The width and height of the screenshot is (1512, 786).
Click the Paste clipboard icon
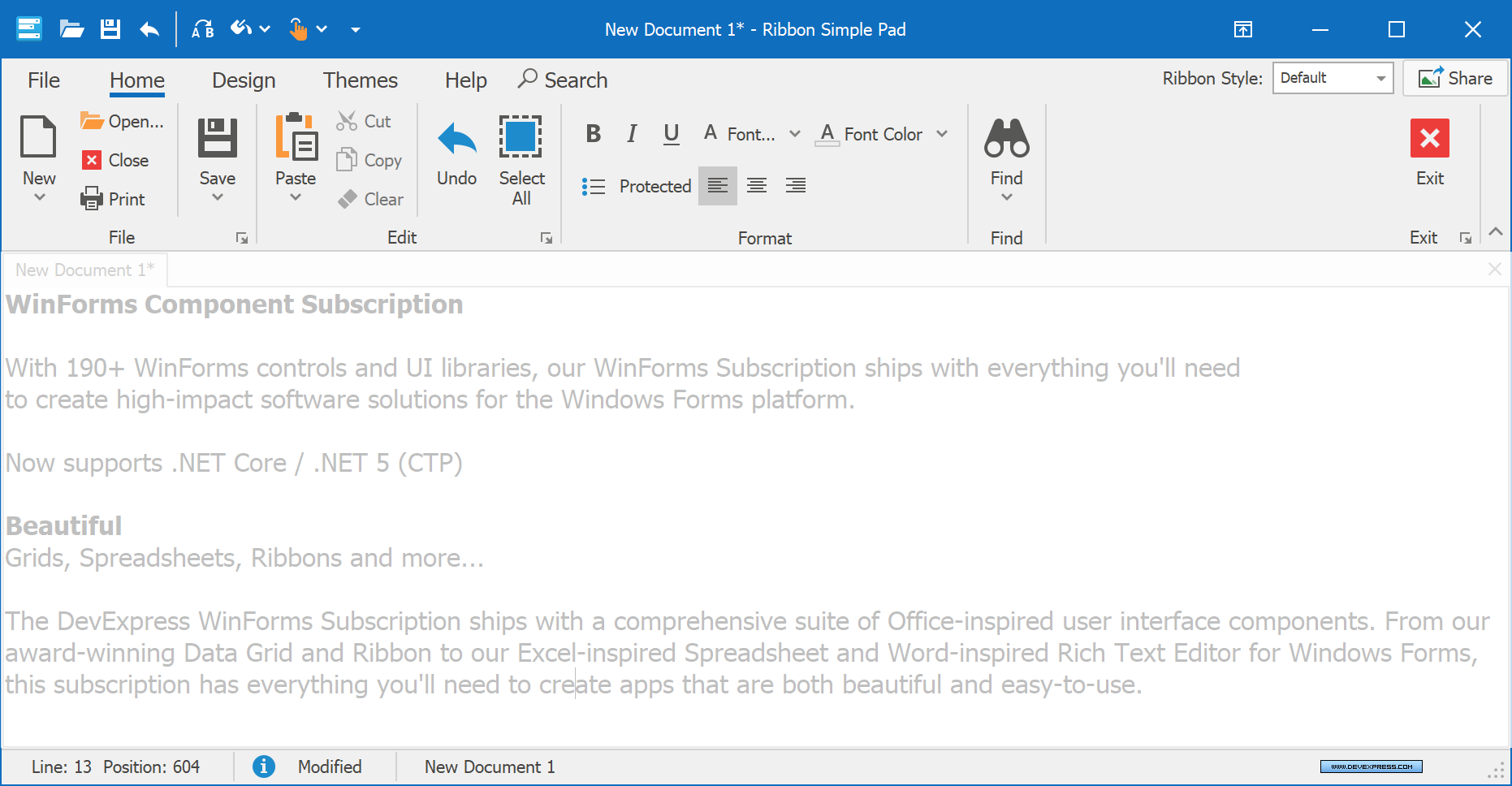[x=296, y=137]
